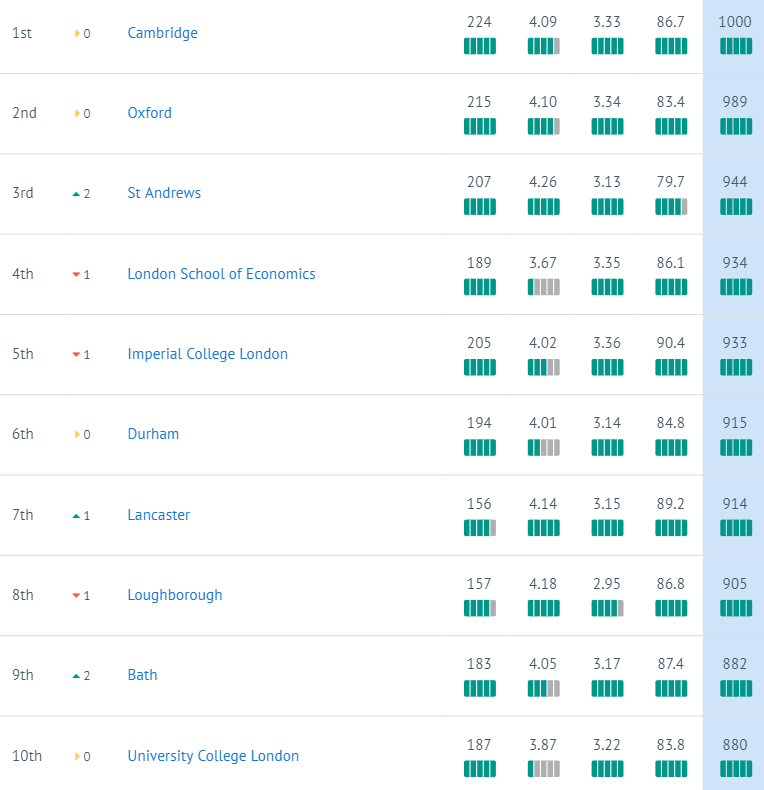This screenshot has height=790, width=764.
Task: Click Durham no-change orange arrow
Action: coord(77,434)
